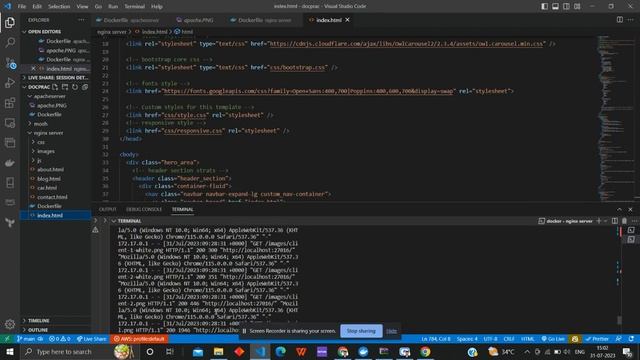Open the Extensions view

point(10,103)
